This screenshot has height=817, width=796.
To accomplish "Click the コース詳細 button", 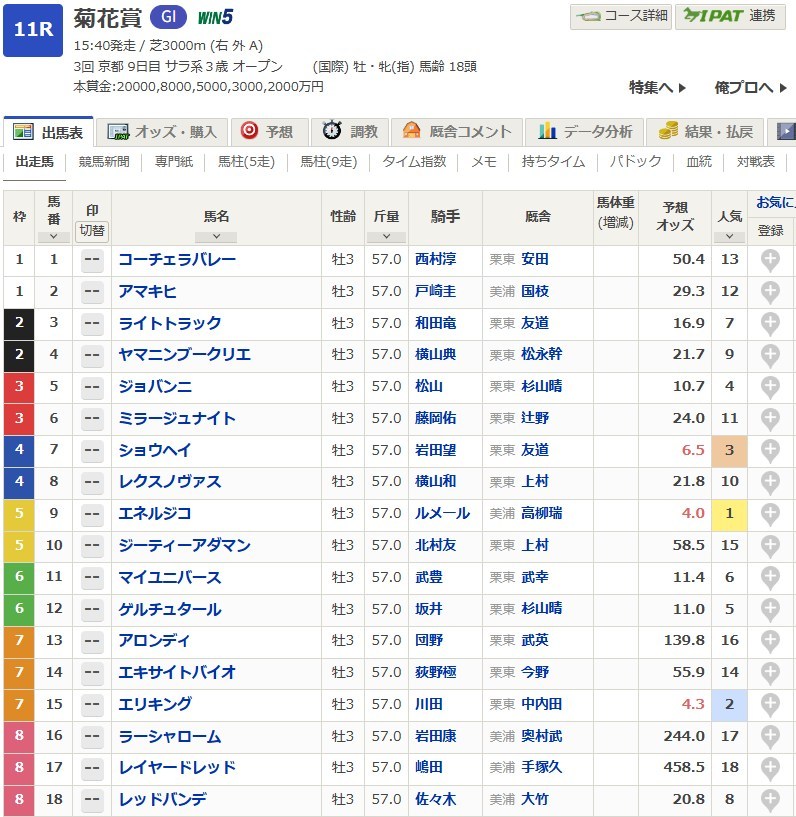I will point(621,16).
